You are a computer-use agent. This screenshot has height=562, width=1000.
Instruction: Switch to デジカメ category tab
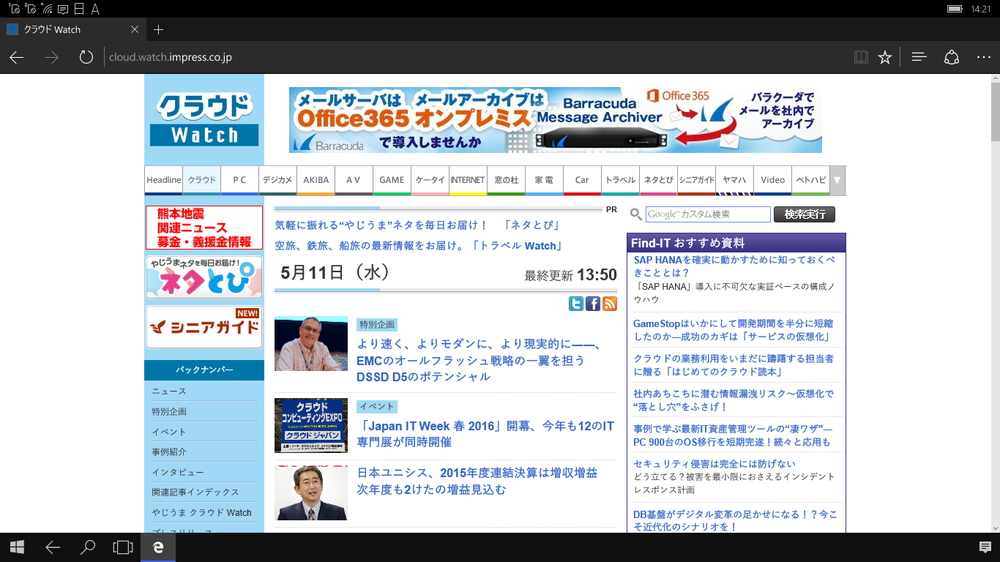pos(277,180)
